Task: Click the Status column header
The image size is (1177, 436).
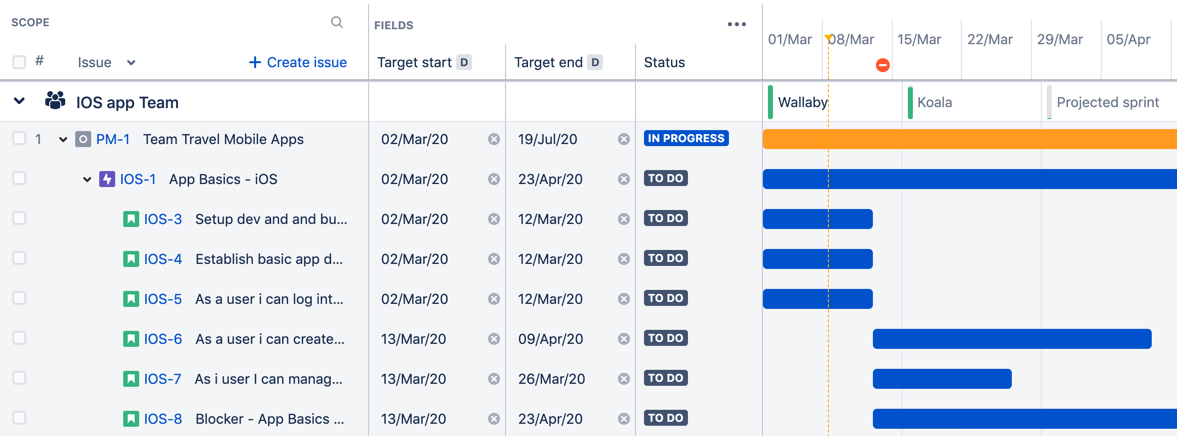Action: pyautogui.click(x=664, y=62)
